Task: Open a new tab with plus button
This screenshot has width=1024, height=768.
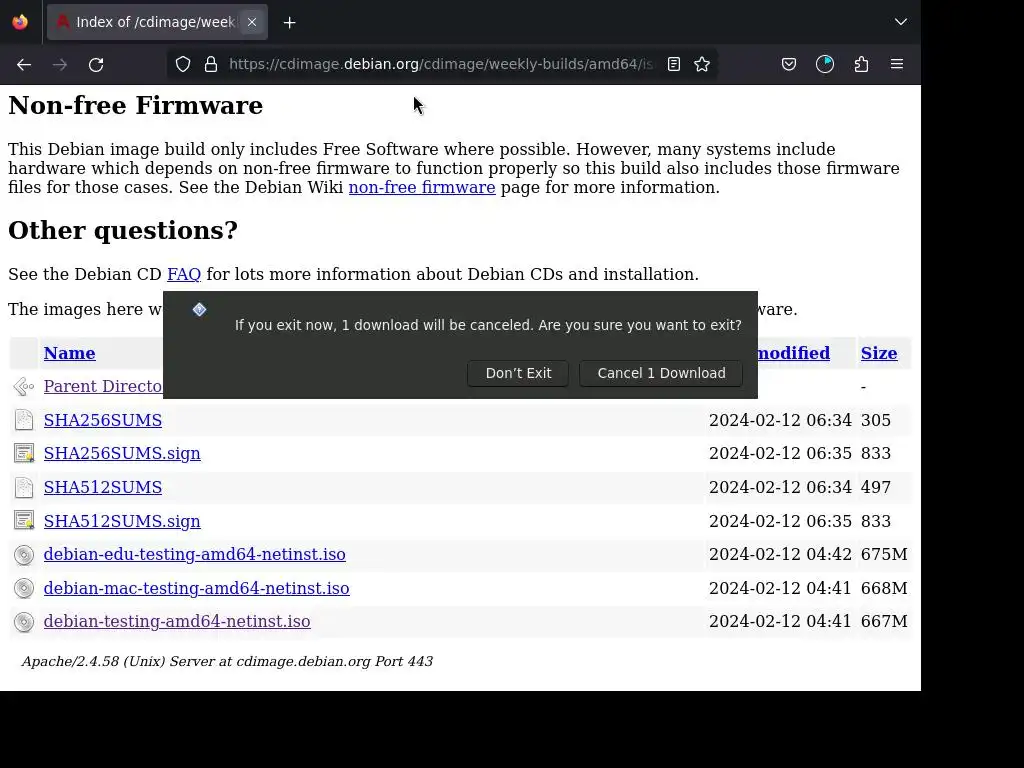Action: (x=289, y=23)
